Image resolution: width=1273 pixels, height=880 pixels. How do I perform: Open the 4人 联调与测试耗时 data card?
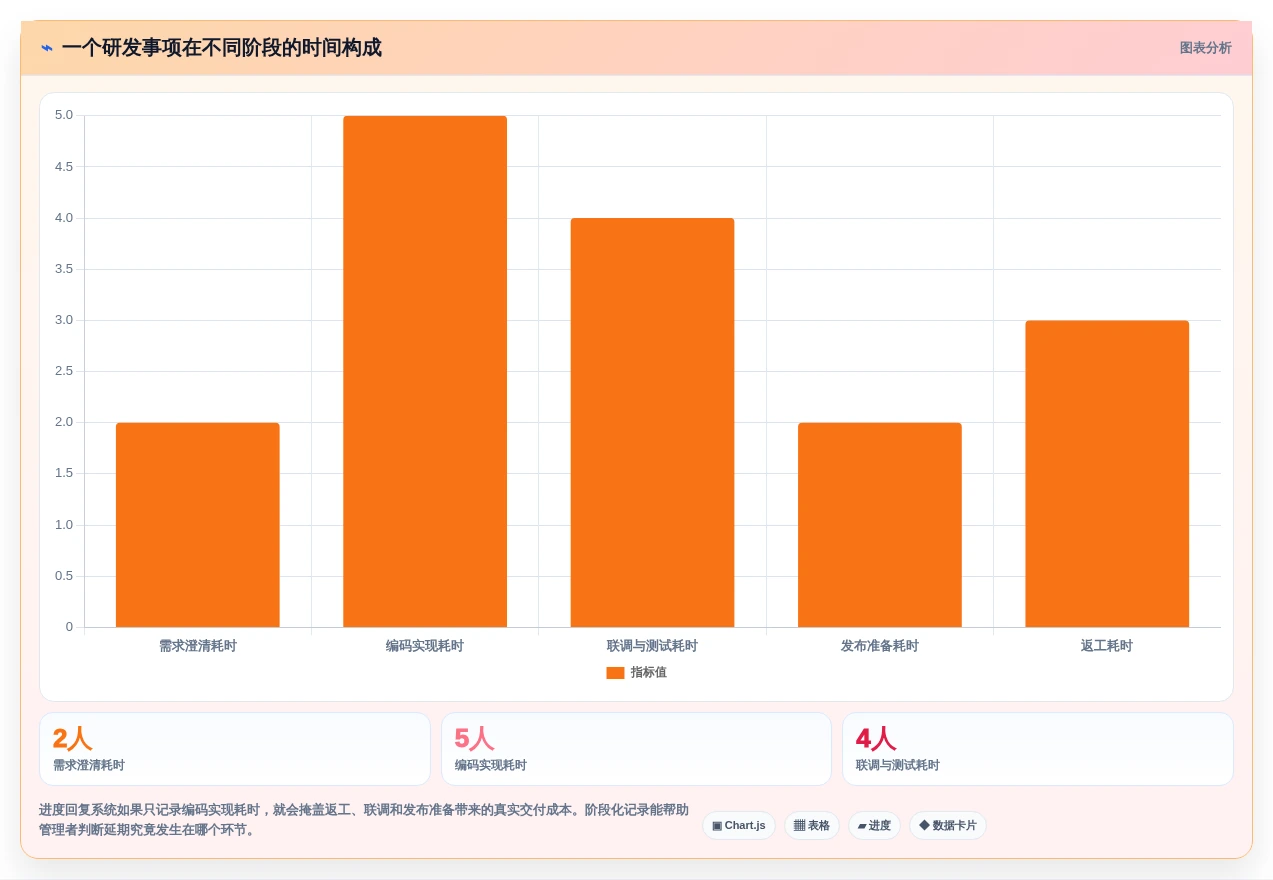1038,749
